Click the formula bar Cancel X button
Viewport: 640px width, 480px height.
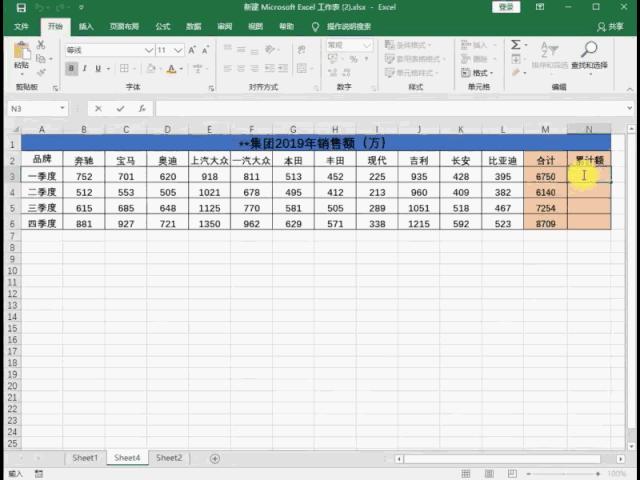[98, 109]
